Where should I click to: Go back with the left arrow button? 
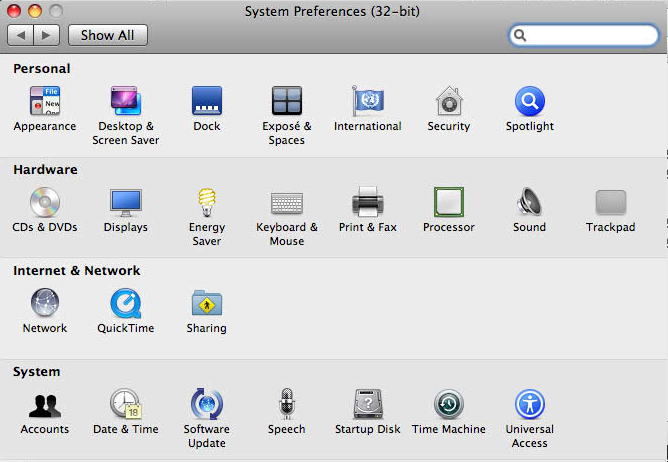coord(20,35)
